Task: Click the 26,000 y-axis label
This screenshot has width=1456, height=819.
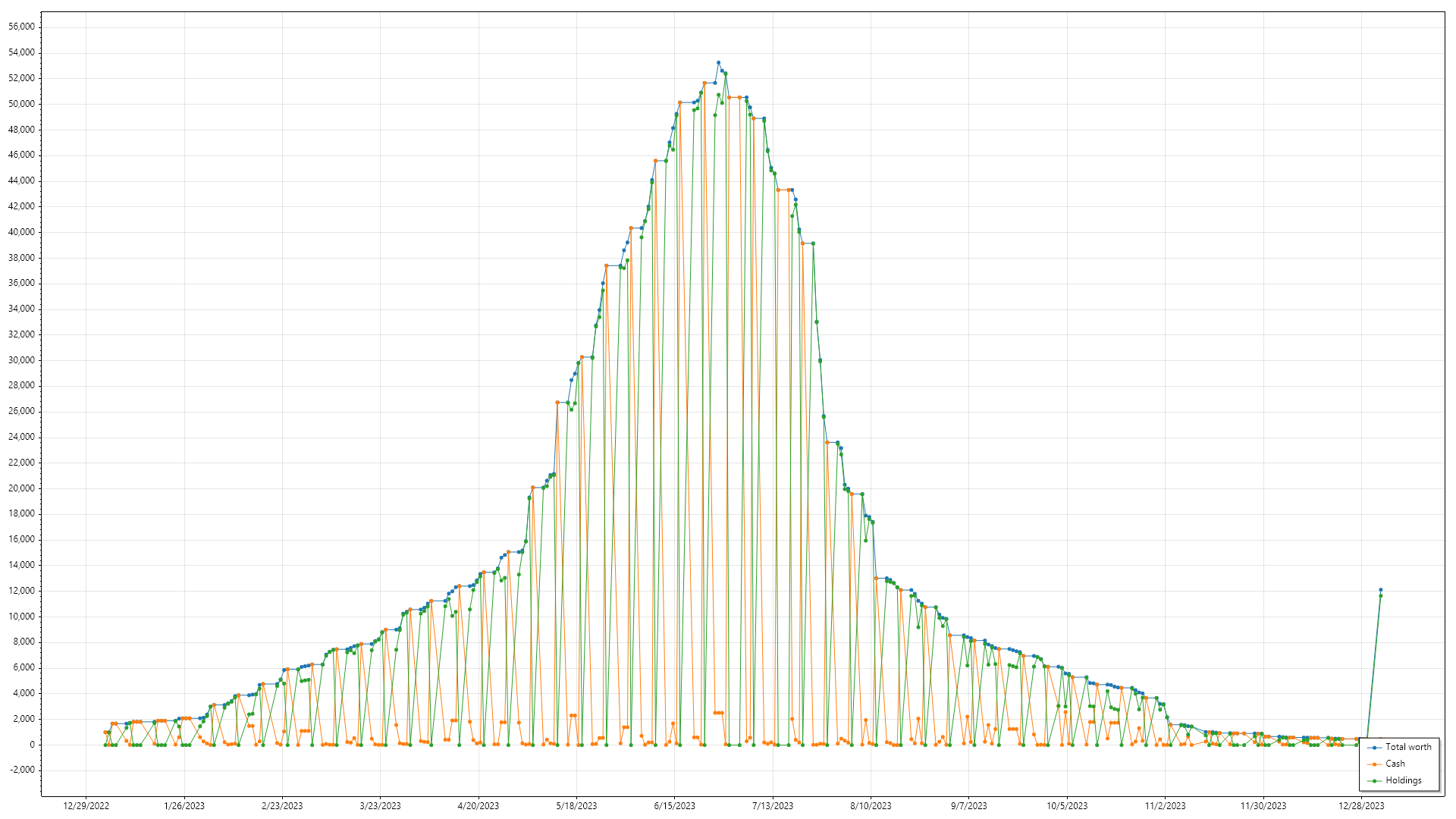Action: (x=21, y=411)
